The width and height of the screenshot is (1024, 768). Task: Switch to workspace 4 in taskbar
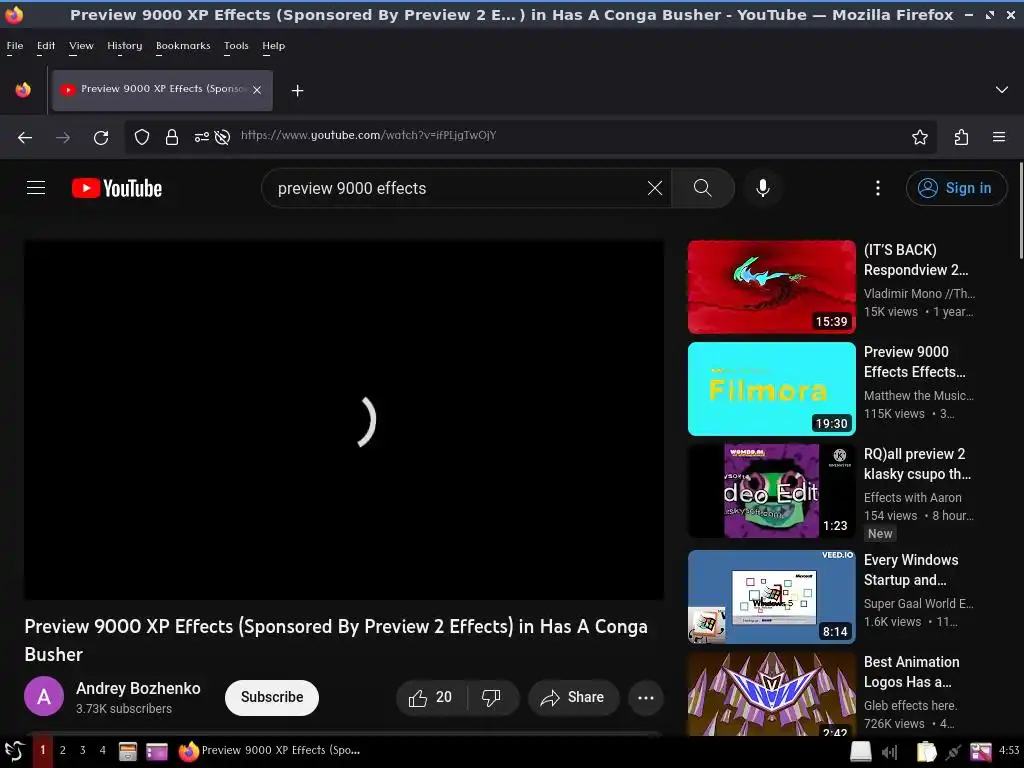click(x=103, y=750)
